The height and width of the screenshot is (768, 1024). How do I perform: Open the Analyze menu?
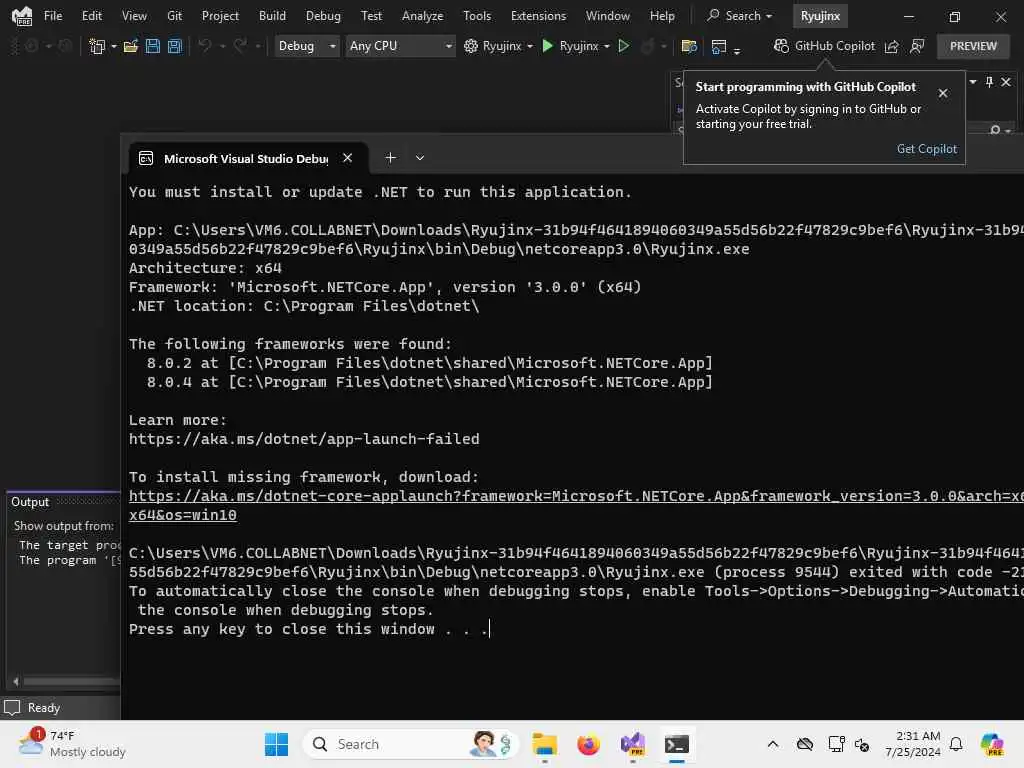tap(423, 16)
